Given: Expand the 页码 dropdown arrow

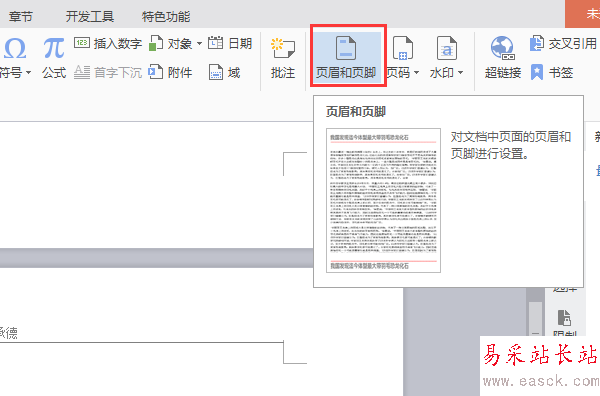Looking at the screenshot, I should pos(416,73).
